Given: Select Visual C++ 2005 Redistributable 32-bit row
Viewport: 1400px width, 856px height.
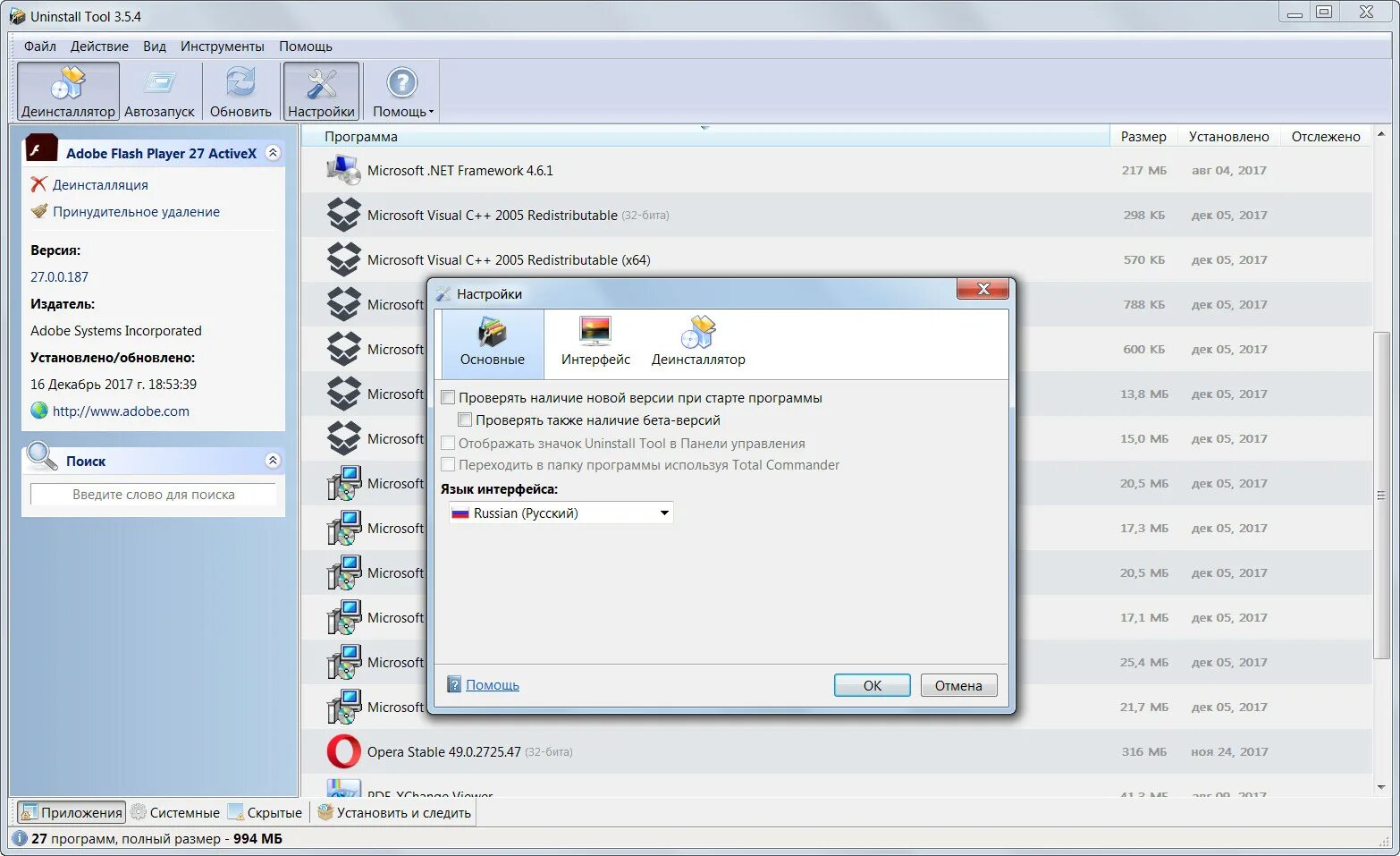Looking at the screenshot, I should (x=836, y=215).
